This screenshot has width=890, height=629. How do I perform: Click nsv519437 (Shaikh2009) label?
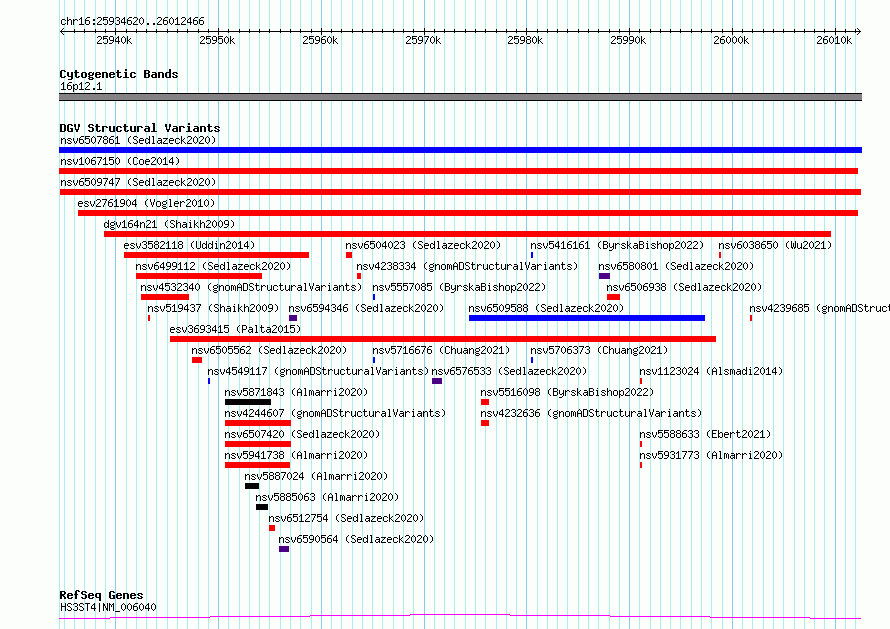[x=213, y=308]
